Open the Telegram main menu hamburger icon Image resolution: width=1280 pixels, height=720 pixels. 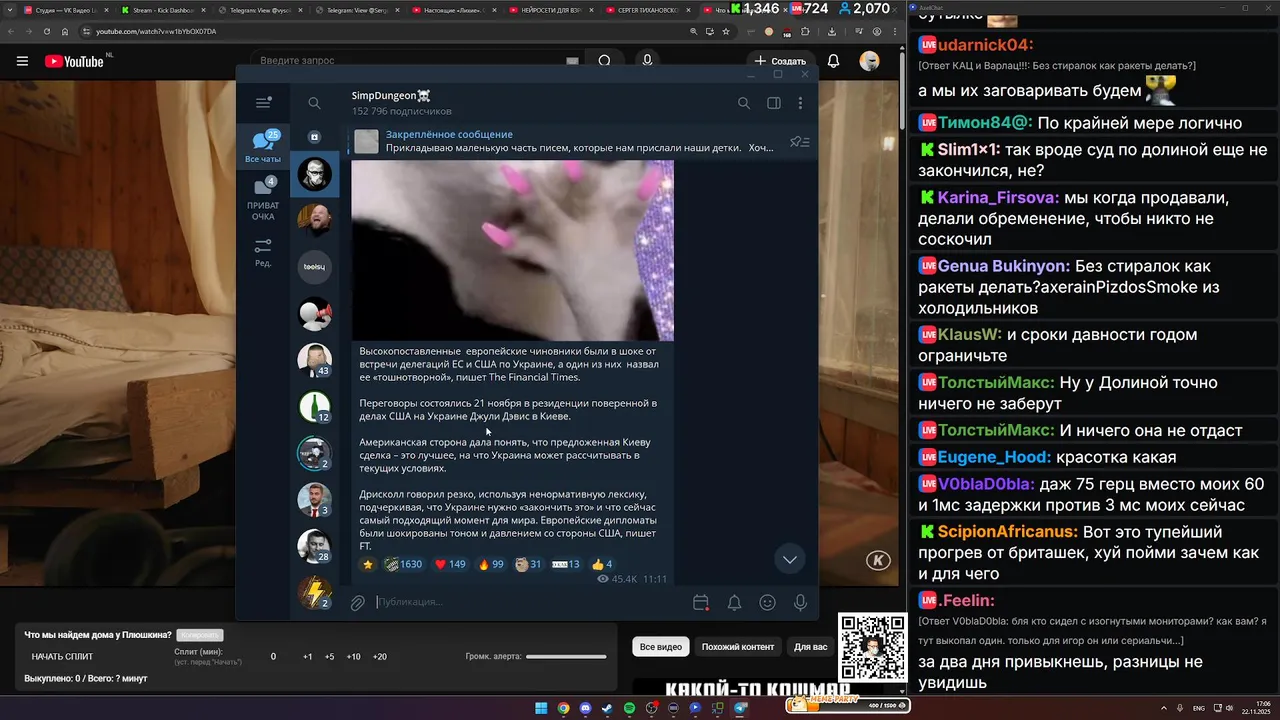(x=264, y=103)
